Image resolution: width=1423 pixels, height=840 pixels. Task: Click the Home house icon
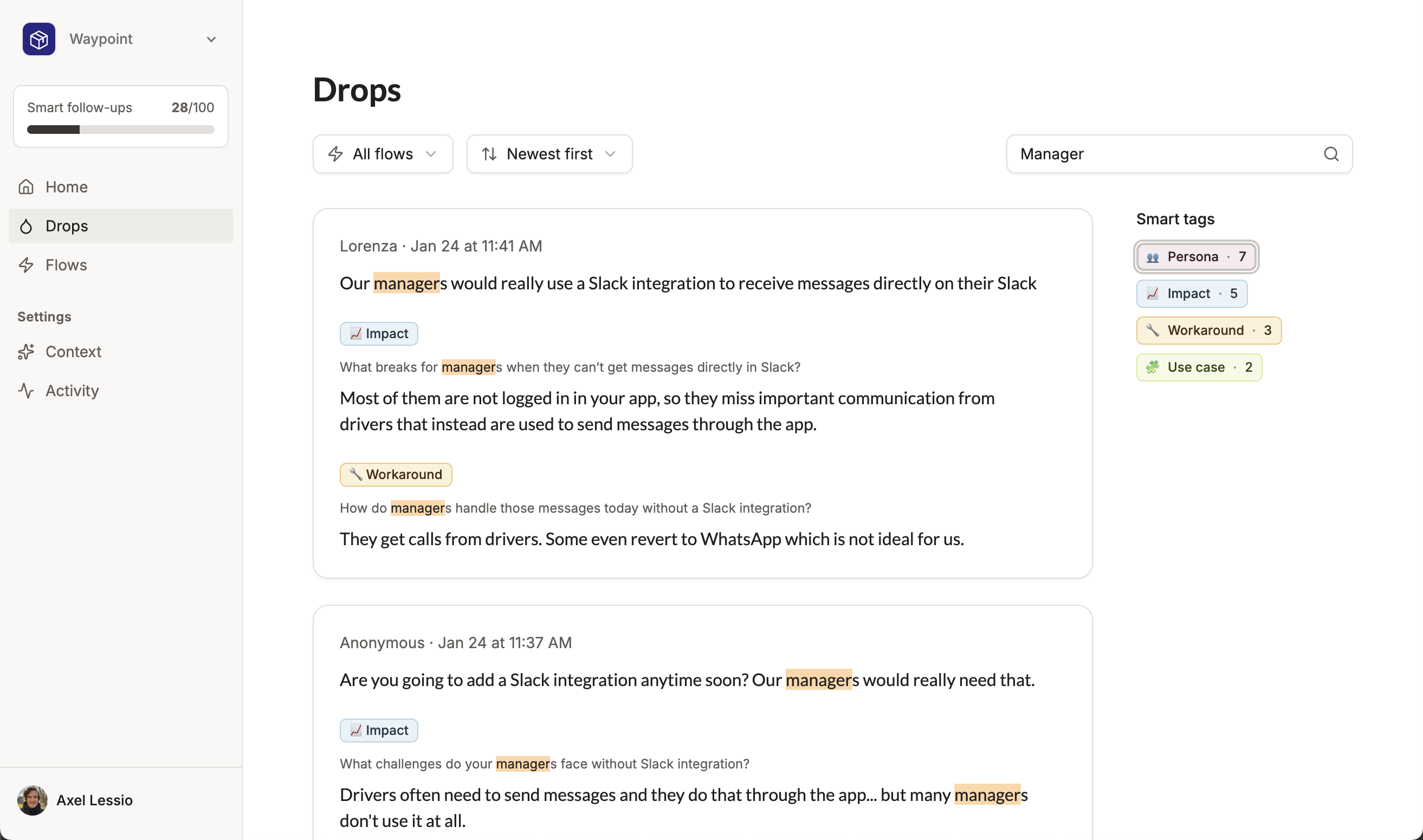[26, 187]
